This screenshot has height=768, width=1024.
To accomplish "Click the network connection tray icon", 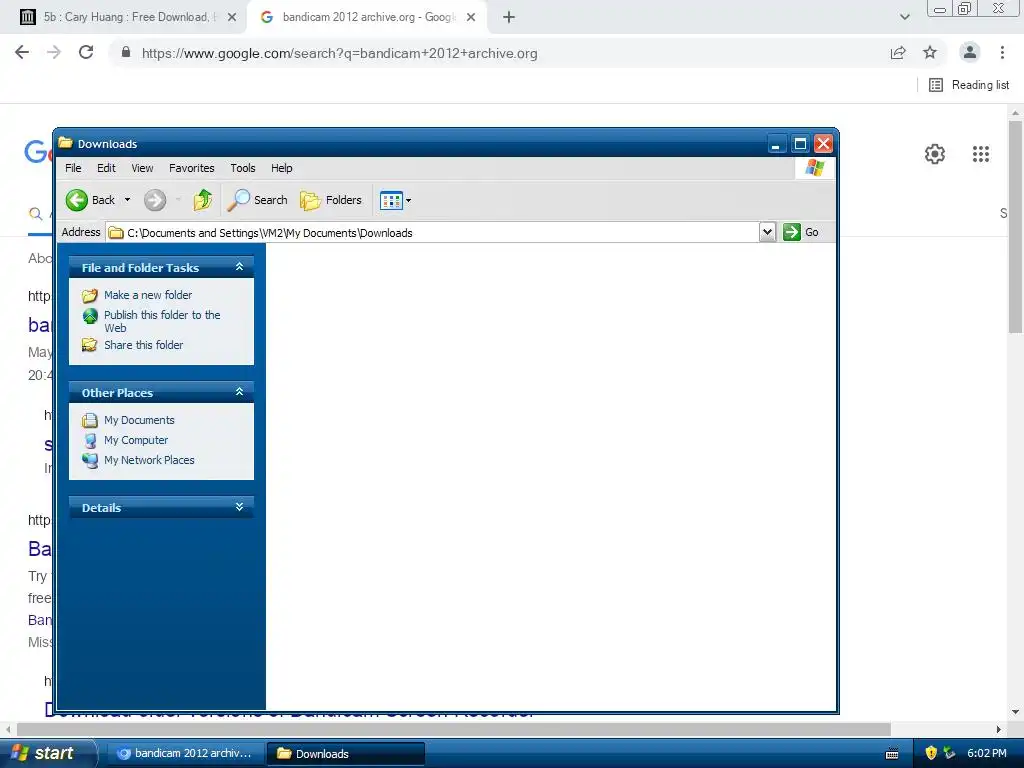I will click(950, 753).
